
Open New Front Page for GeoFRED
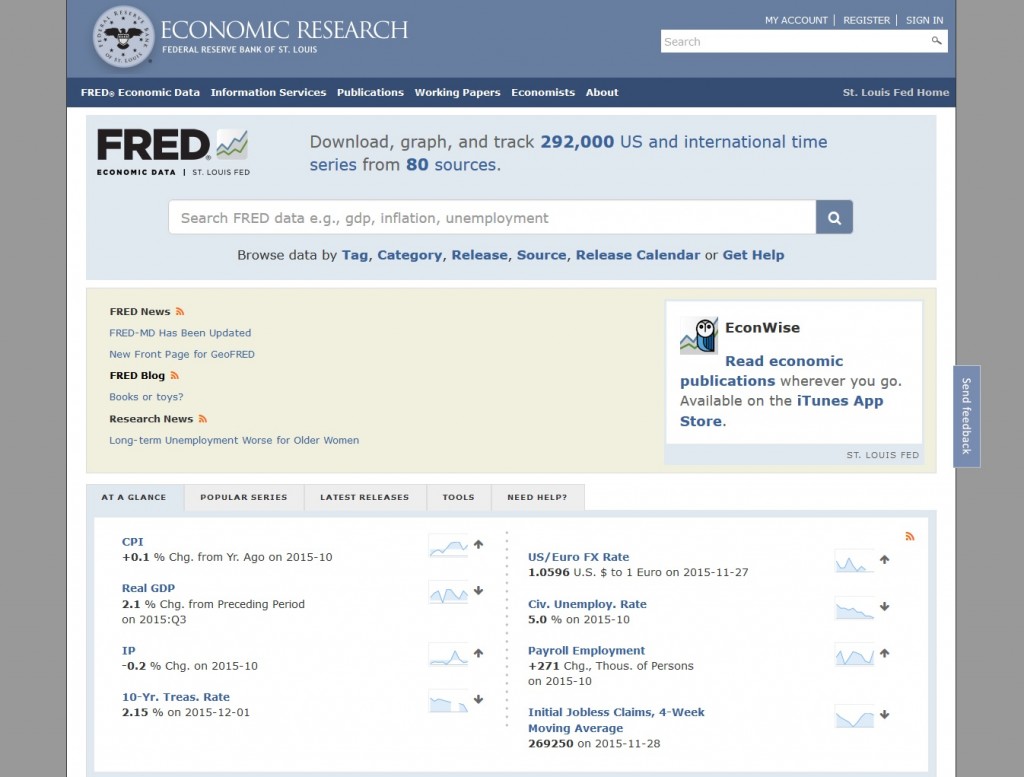click(182, 354)
